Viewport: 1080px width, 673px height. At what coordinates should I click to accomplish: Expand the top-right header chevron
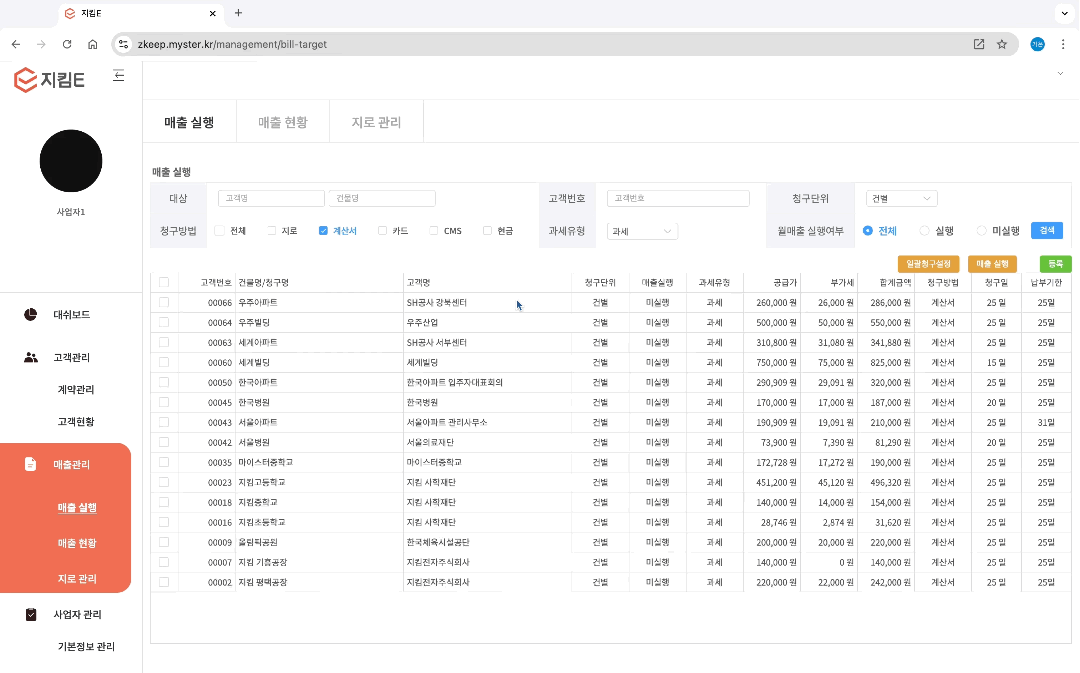click(x=1060, y=74)
